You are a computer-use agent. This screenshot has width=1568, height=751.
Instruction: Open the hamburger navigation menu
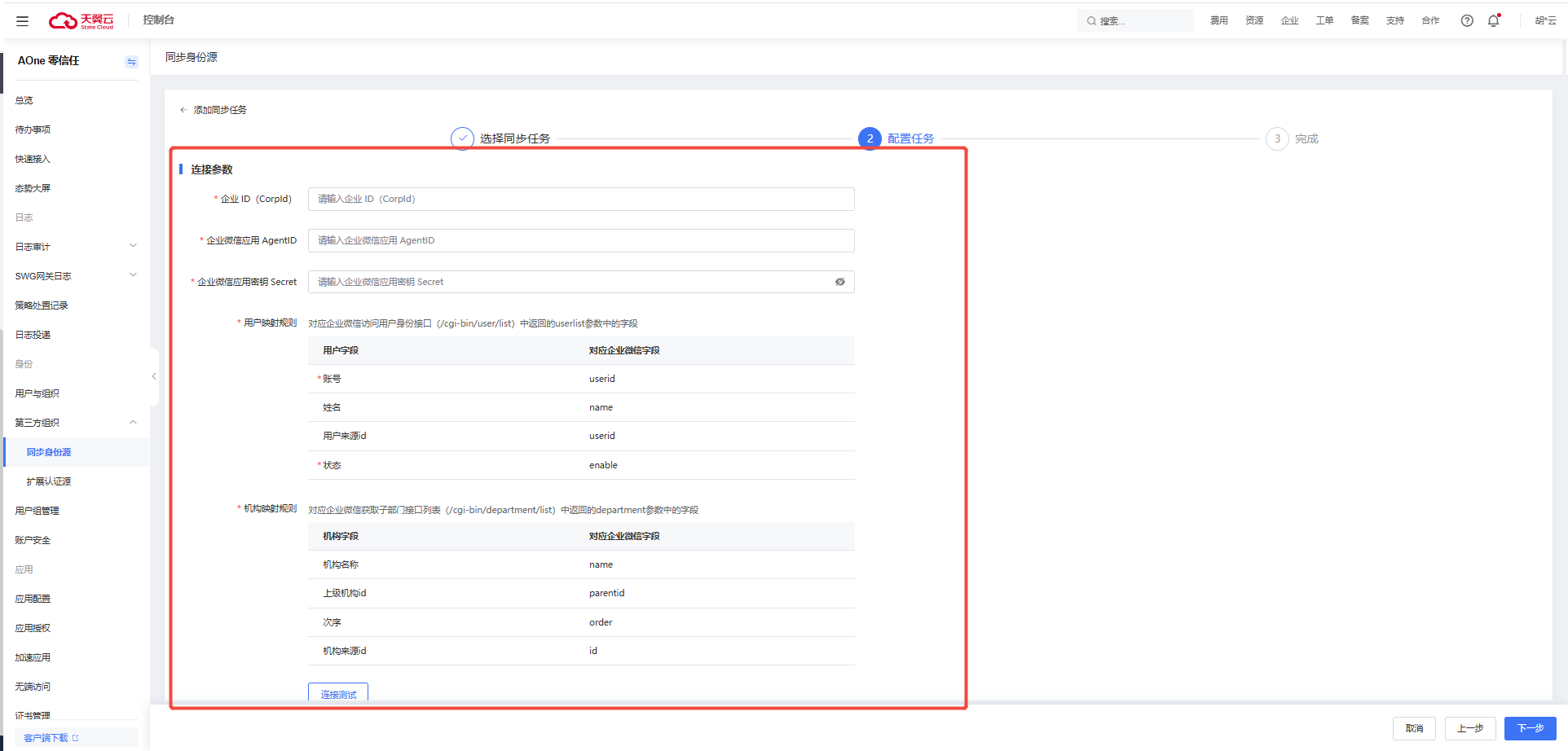pyautogui.click(x=22, y=21)
